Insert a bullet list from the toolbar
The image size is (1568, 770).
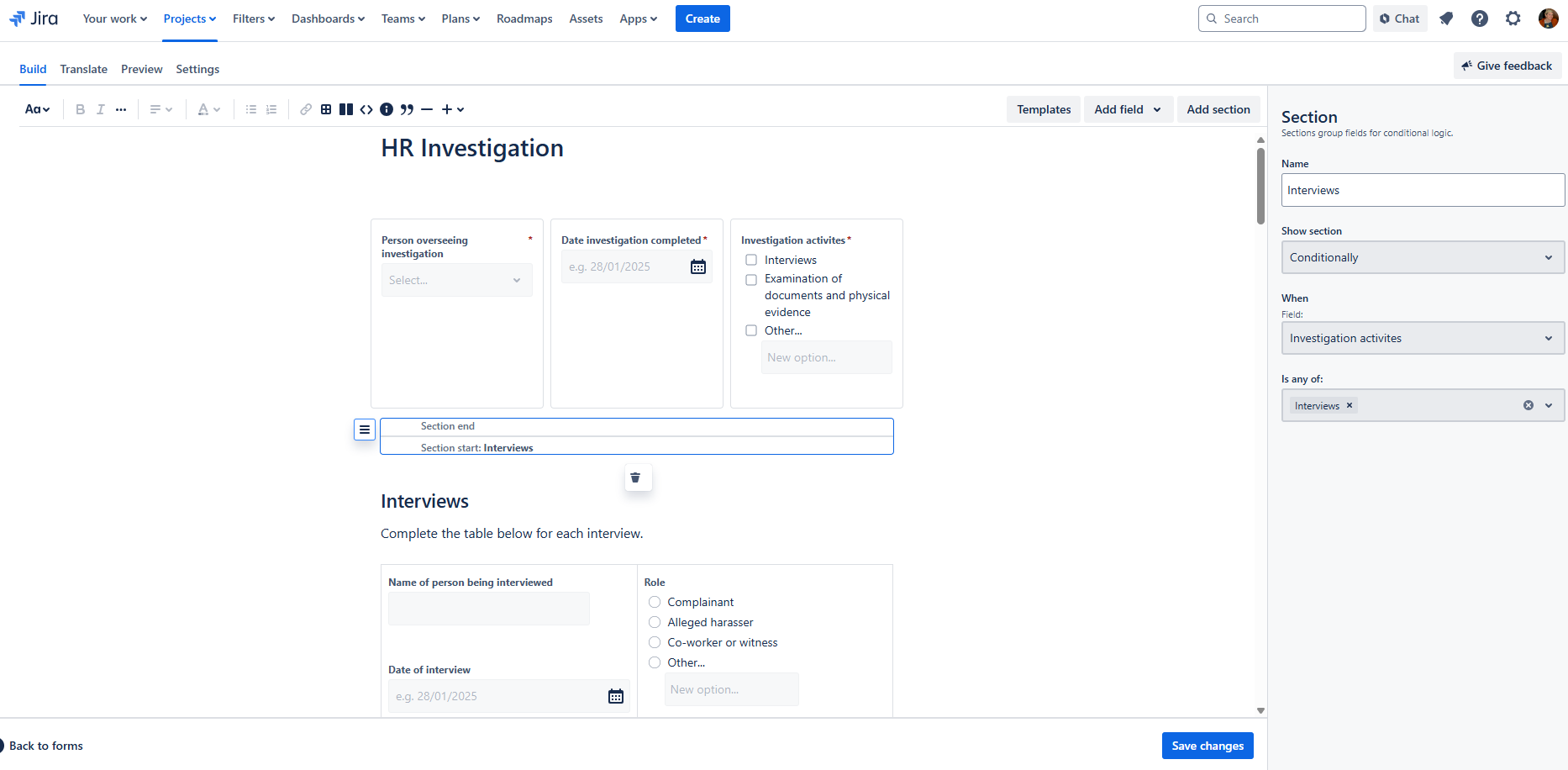pos(250,109)
